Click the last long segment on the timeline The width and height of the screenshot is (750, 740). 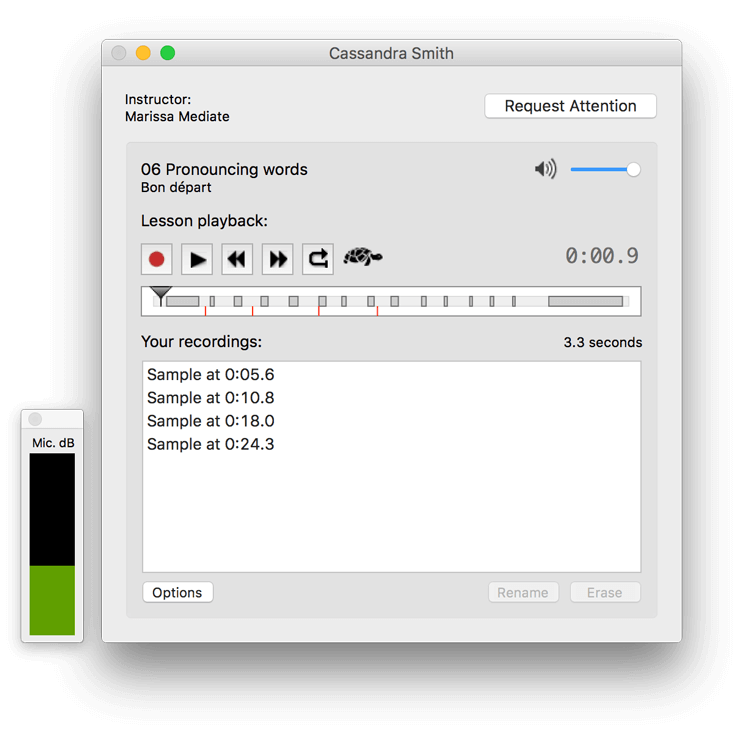[x=585, y=301]
